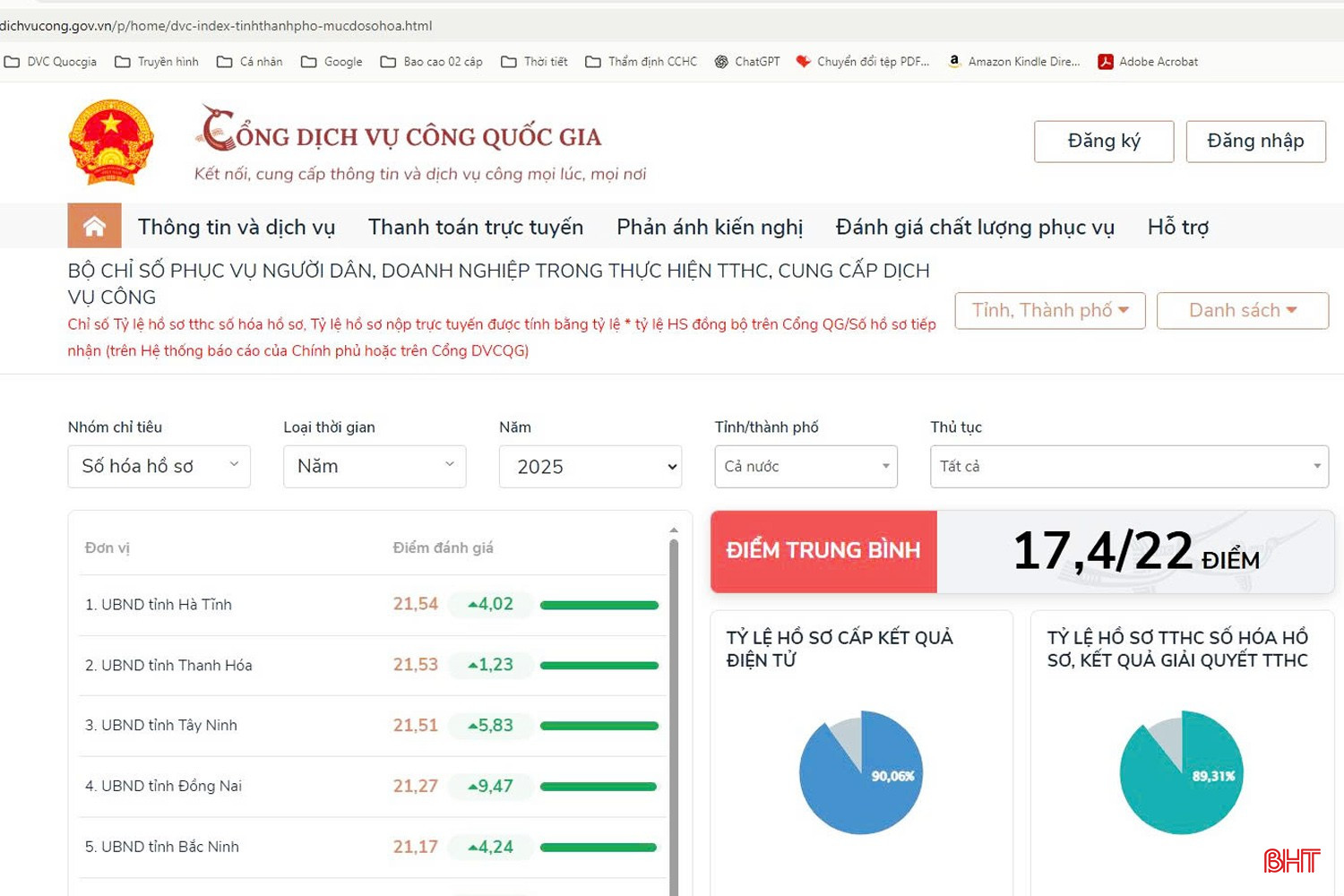The height and width of the screenshot is (896, 1344).
Task: Open Thanh toán trực tuyến menu
Action: pos(475,228)
